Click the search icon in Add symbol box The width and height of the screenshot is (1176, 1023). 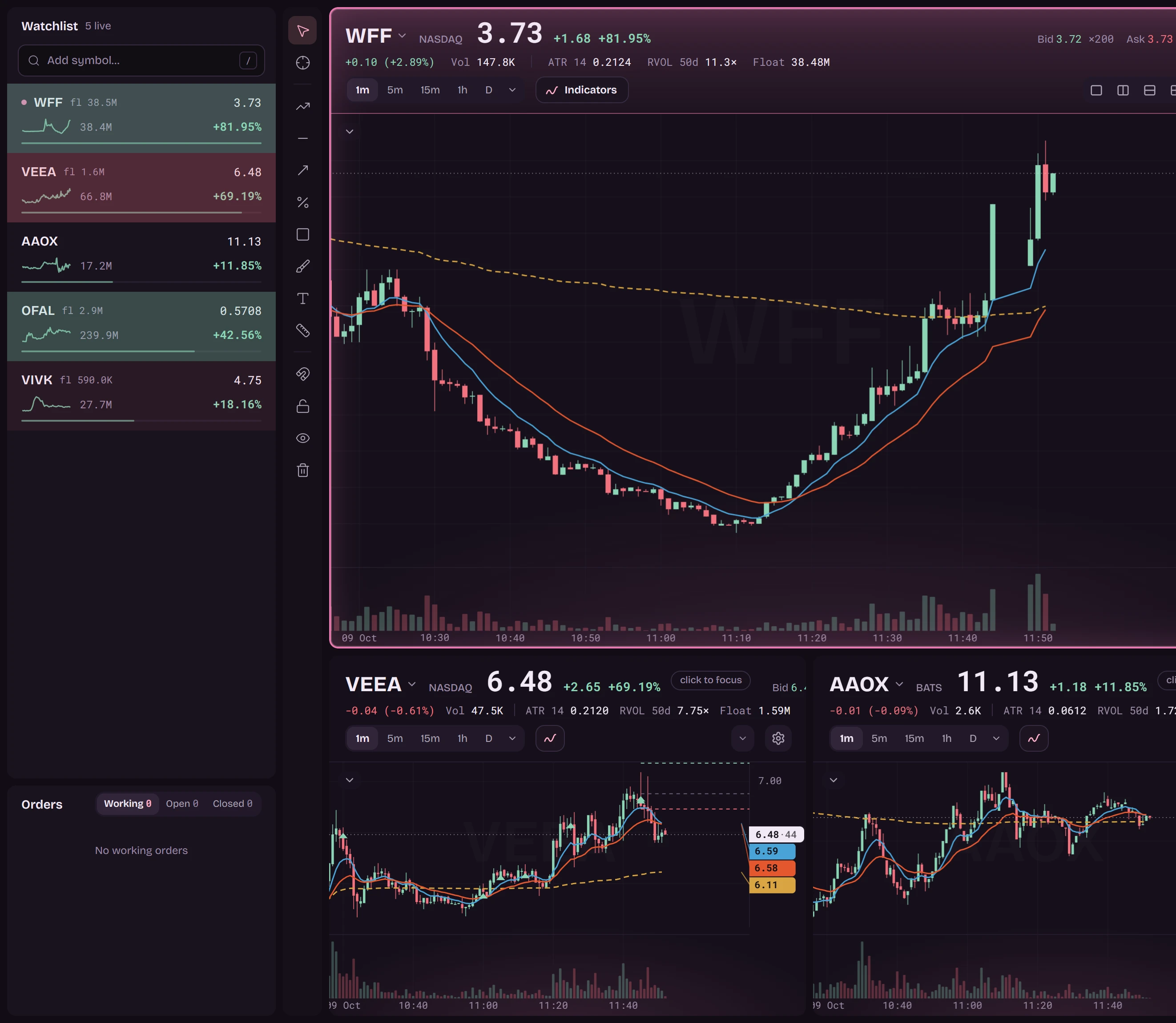[x=34, y=60]
